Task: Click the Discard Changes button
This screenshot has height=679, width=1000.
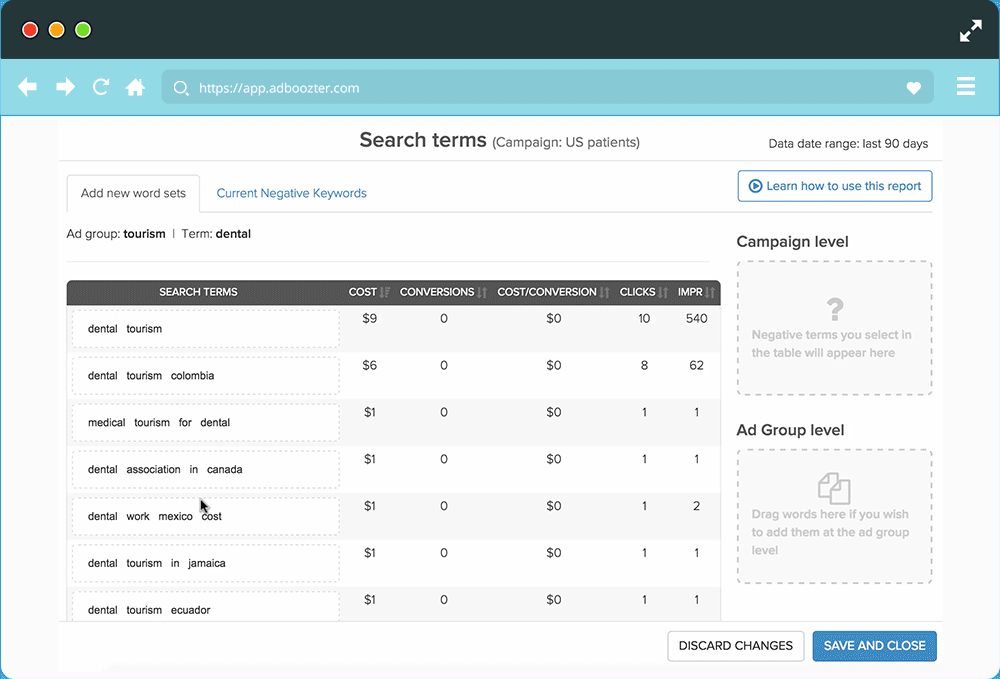Action: [x=735, y=646]
